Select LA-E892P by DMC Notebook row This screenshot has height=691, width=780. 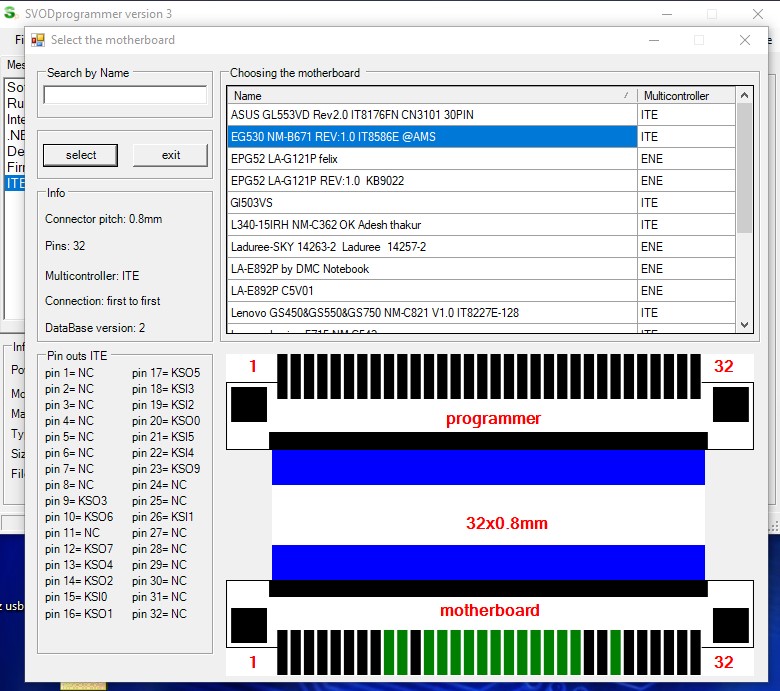click(432, 269)
